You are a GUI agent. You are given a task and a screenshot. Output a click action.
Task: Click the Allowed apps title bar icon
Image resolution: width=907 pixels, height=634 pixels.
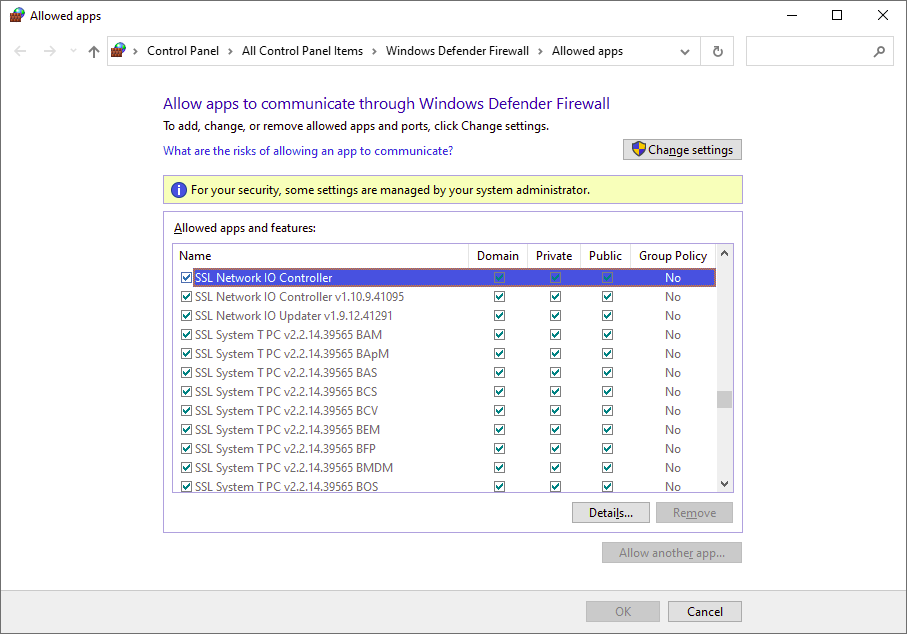point(17,15)
